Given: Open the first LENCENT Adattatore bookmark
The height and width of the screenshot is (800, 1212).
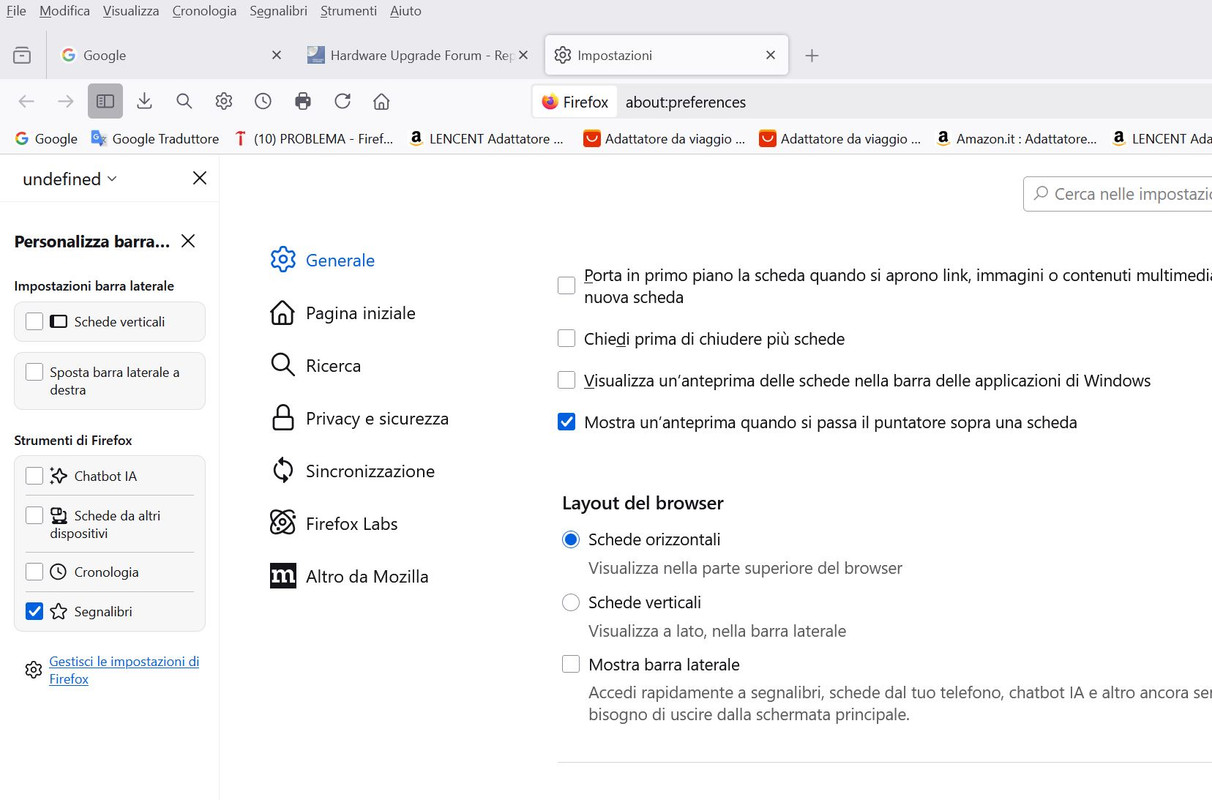Looking at the screenshot, I should (x=486, y=139).
